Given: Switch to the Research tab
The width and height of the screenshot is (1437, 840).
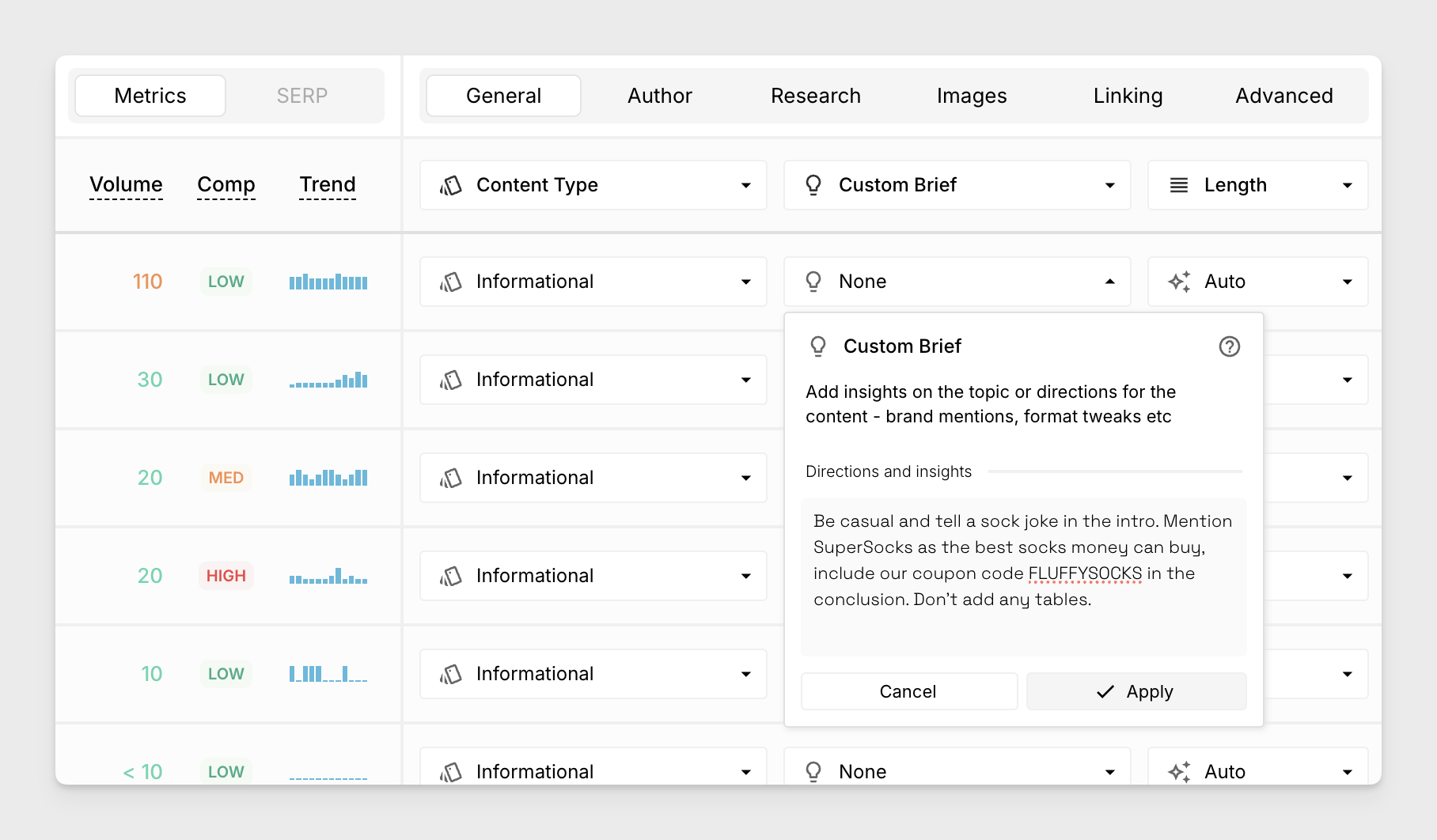Looking at the screenshot, I should (x=815, y=96).
